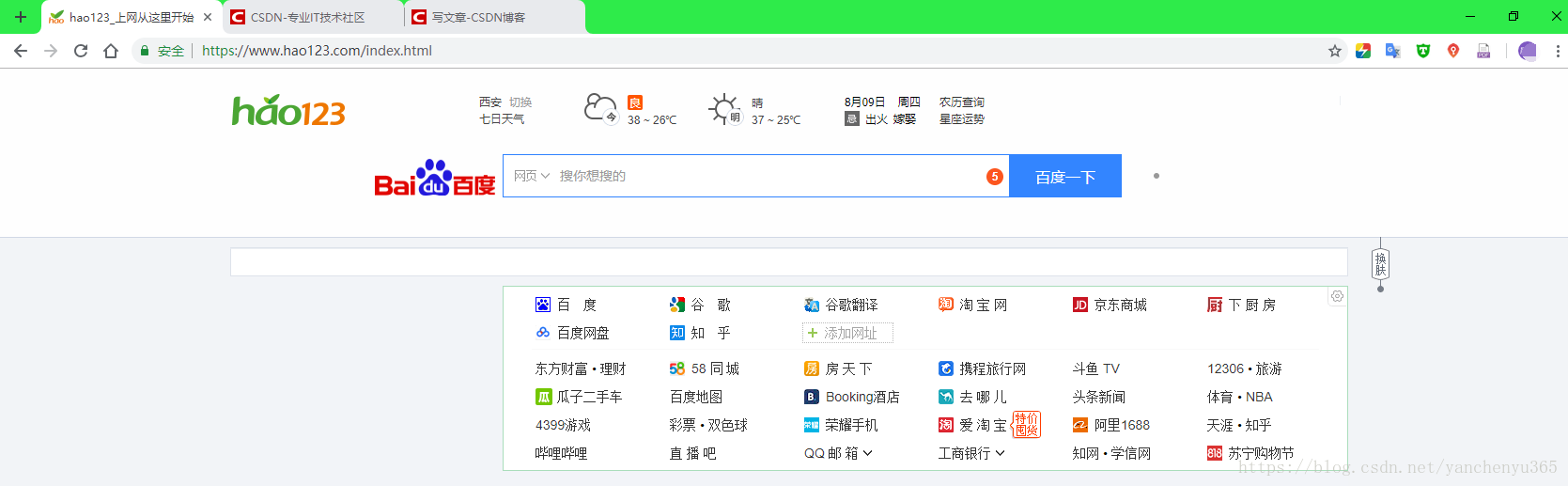Click the empty banner bar
Viewport: 1568px width, 486px height.
pos(789,261)
